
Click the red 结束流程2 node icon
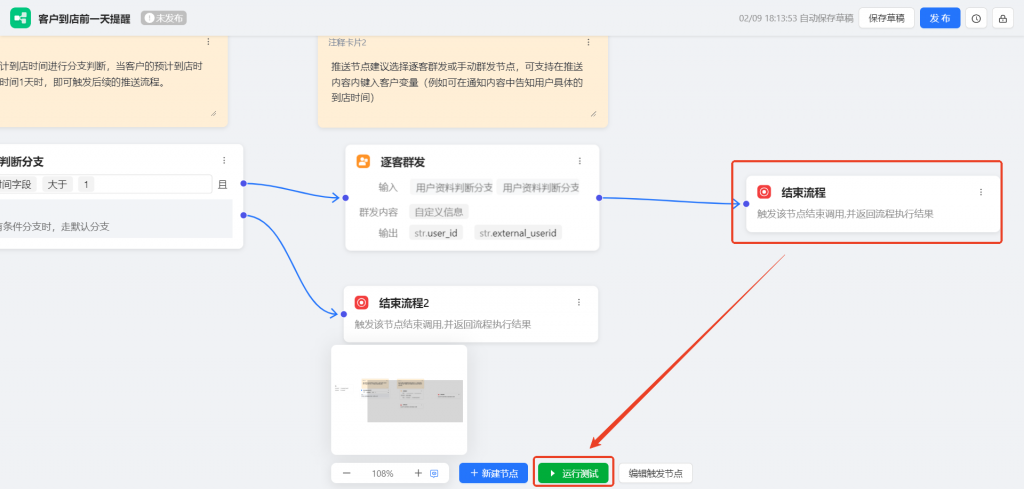362,302
